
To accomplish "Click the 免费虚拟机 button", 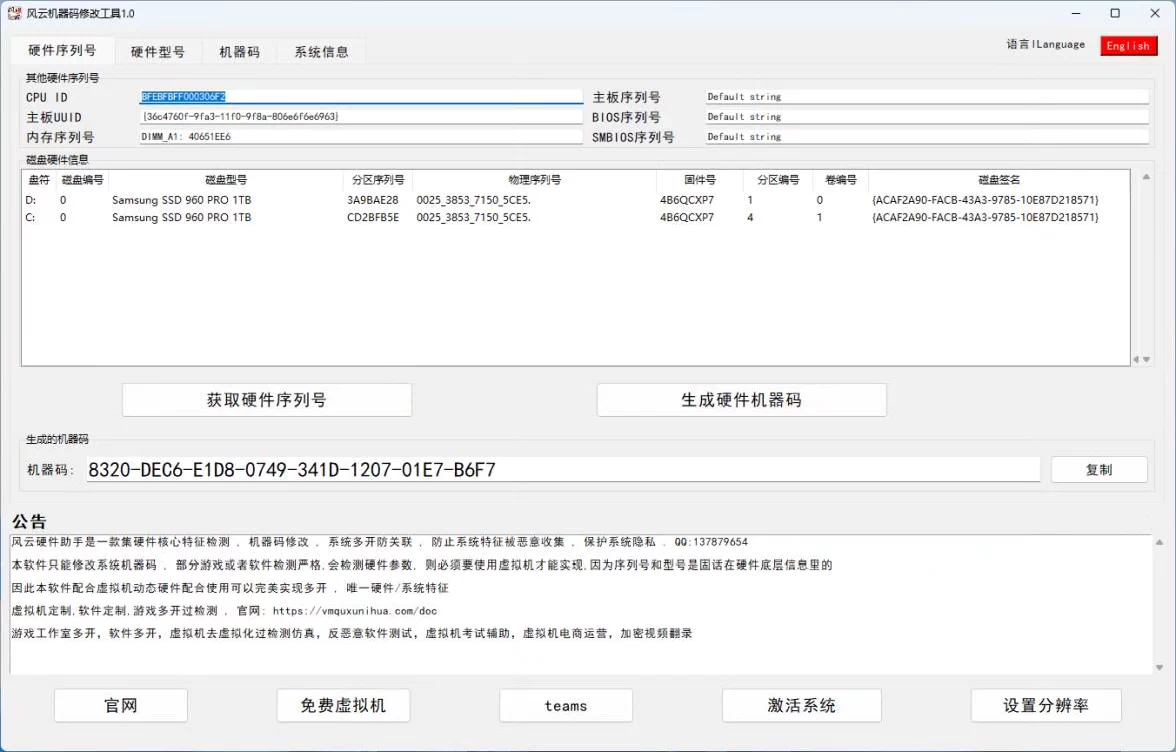I will [x=343, y=705].
